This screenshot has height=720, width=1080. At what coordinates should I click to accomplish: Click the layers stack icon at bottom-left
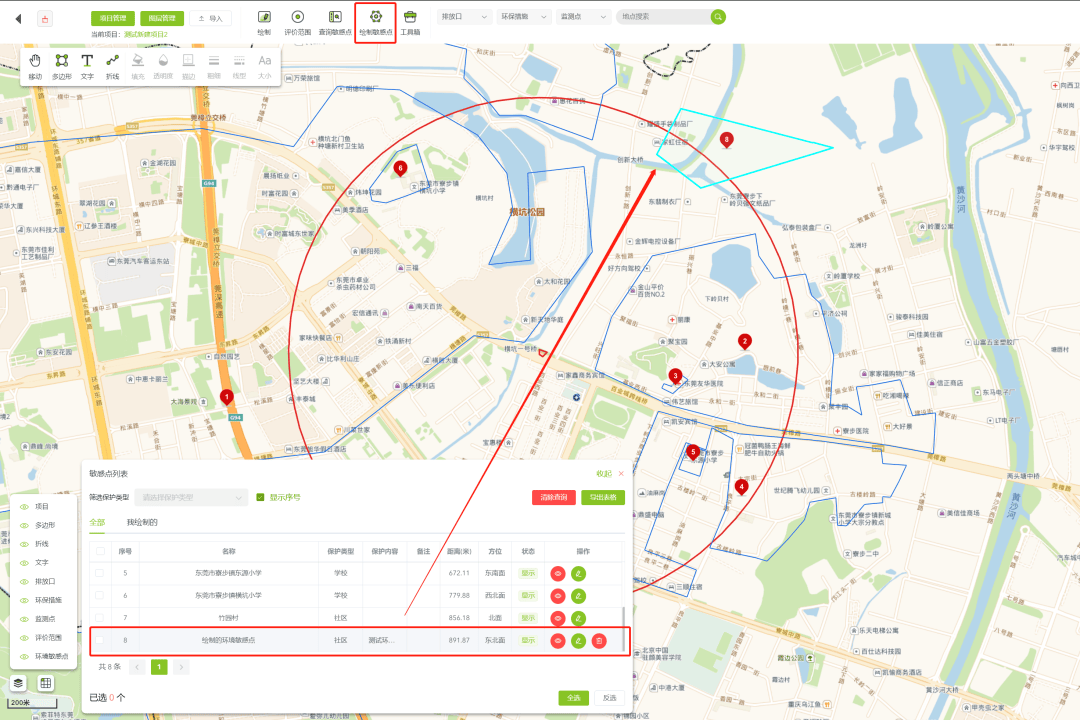19,683
